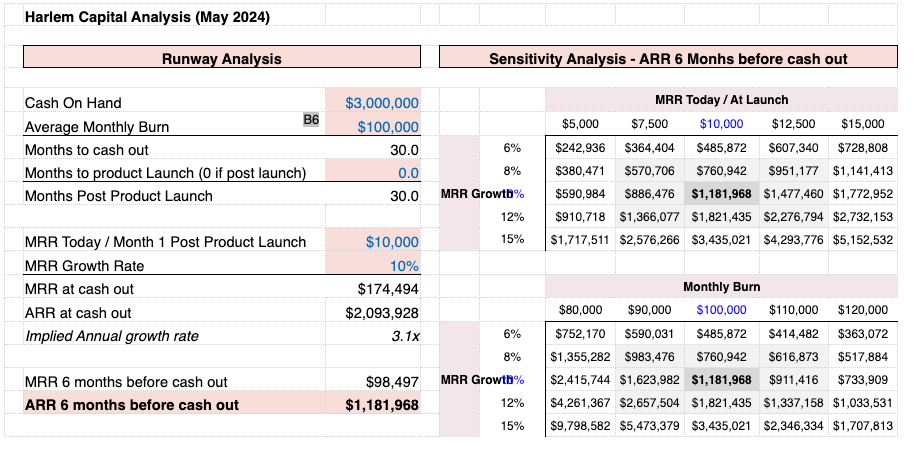Select the $120,000 burn column header
The width and height of the screenshot is (924, 466).
pyautogui.click(x=863, y=310)
